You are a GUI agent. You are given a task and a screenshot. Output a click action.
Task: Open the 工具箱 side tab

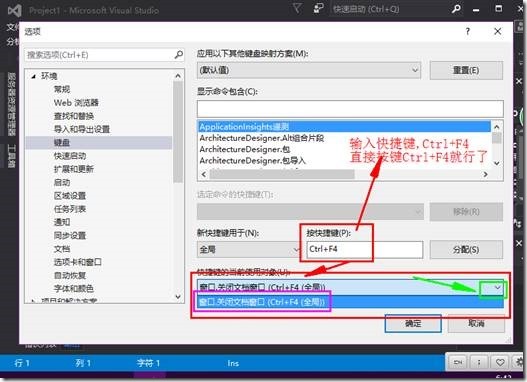[x=12, y=156]
